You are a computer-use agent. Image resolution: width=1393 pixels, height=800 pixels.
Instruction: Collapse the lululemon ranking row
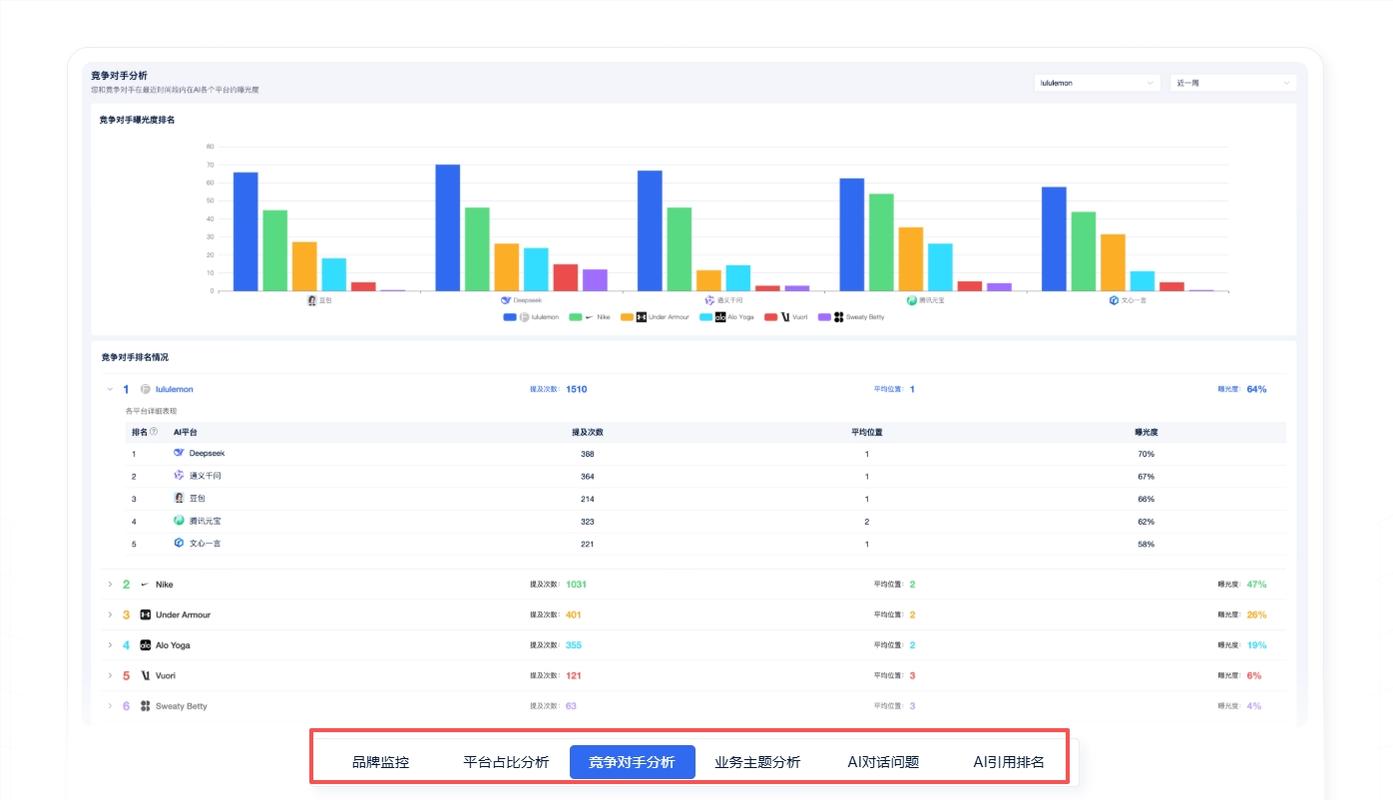coord(110,389)
